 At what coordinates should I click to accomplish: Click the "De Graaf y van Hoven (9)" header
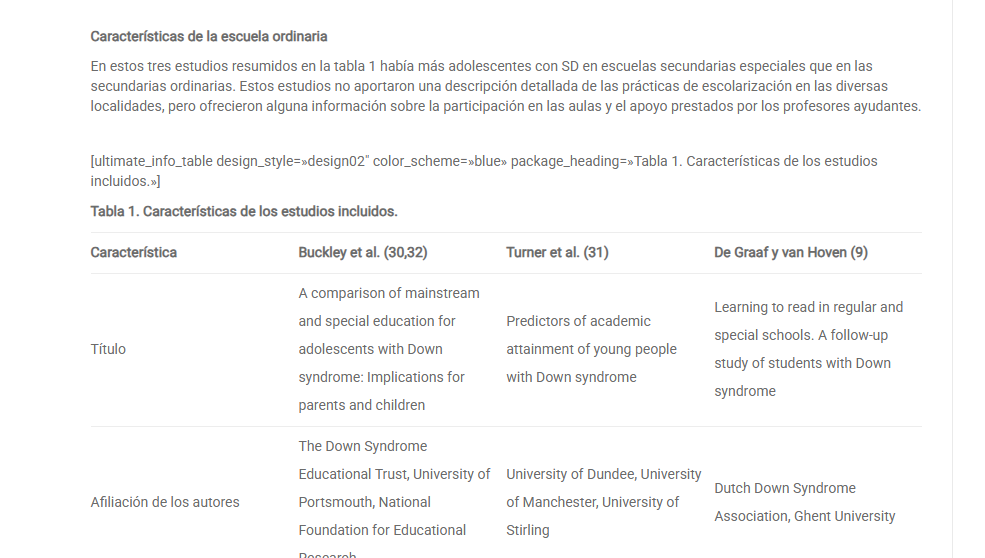[791, 252]
